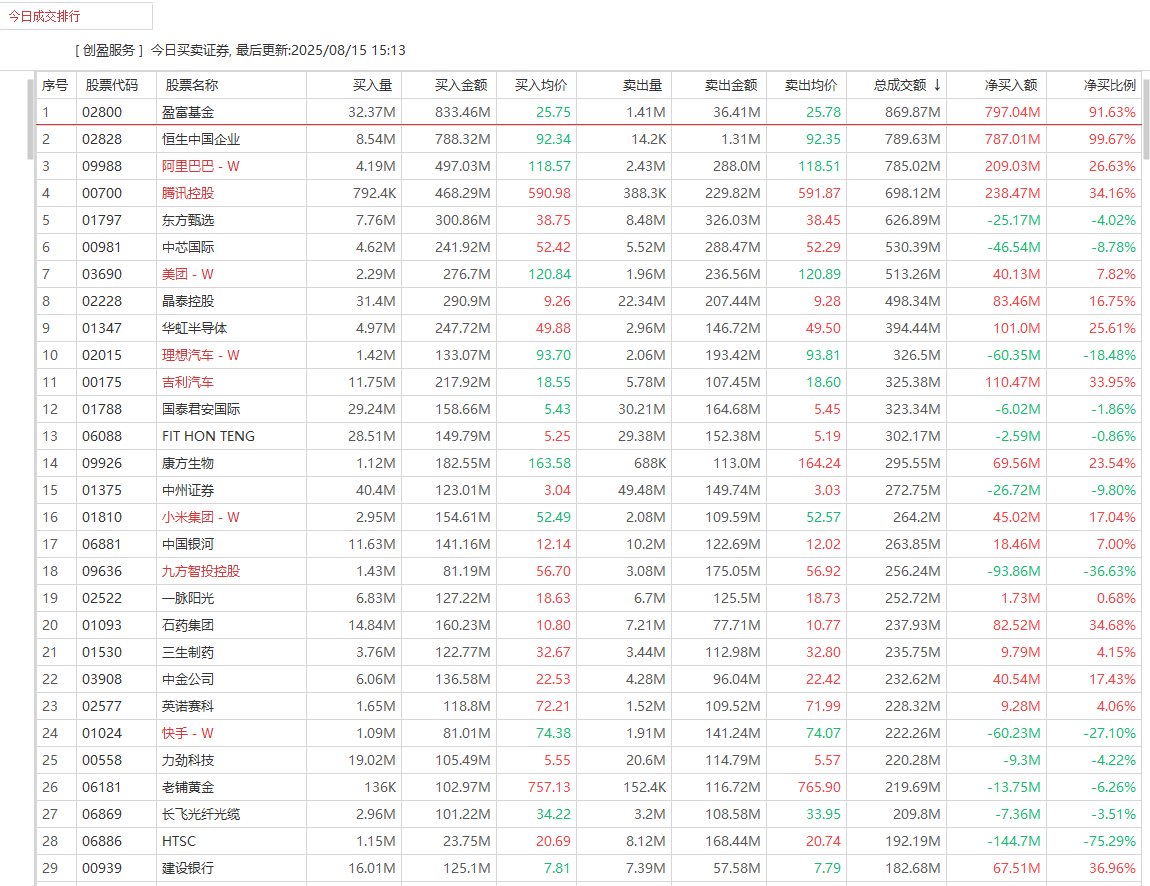
Task: Sort by 总成交额 column header
Action: (899, 85)
